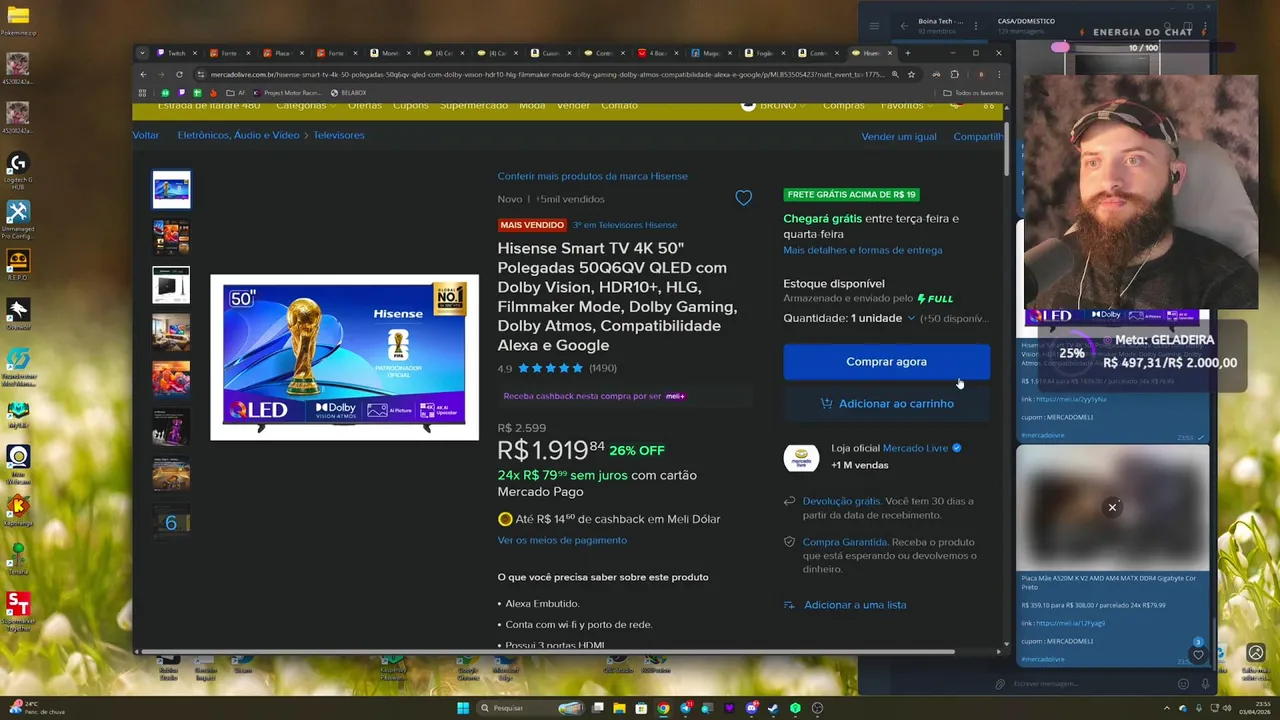Open the Chrome extensions puzzle icon
The width and height of the screenshot is (1280, 720).
(954, 74)
